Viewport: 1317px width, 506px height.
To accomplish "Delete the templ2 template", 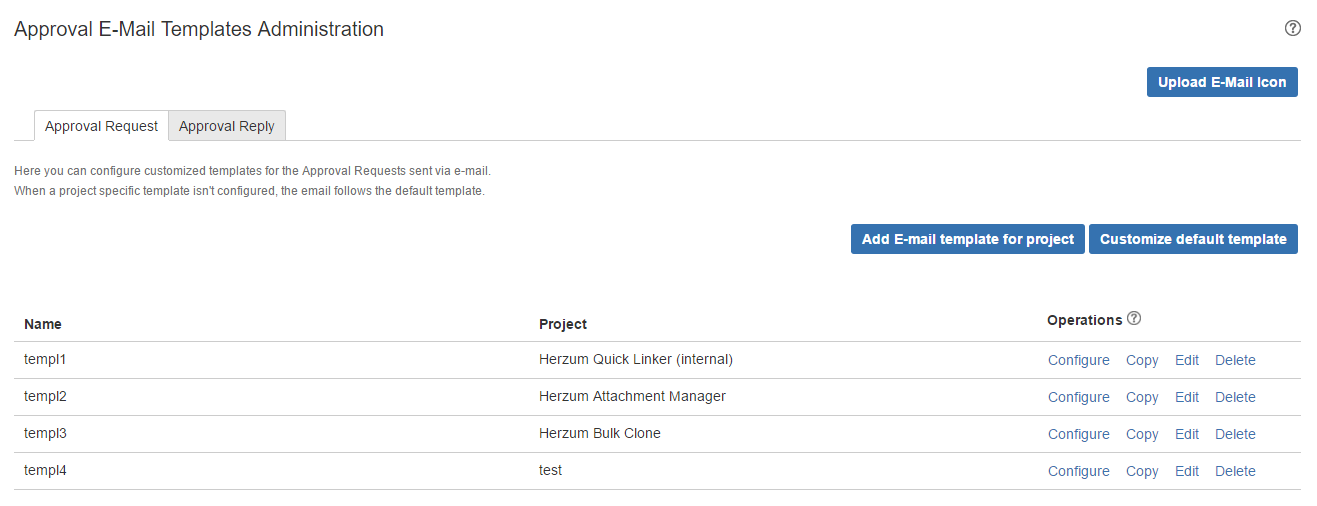I will point(1235,397).
